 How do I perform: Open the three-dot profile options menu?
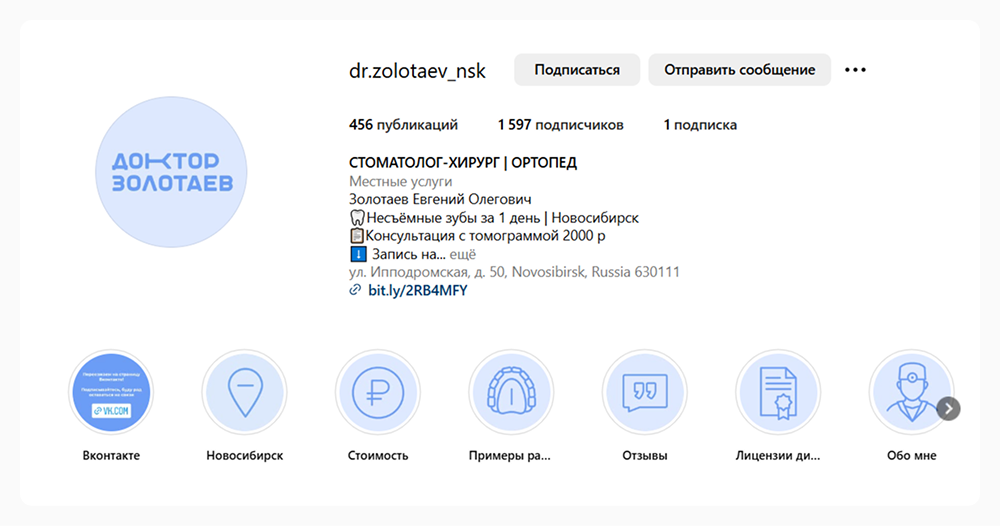pos(855,70)
